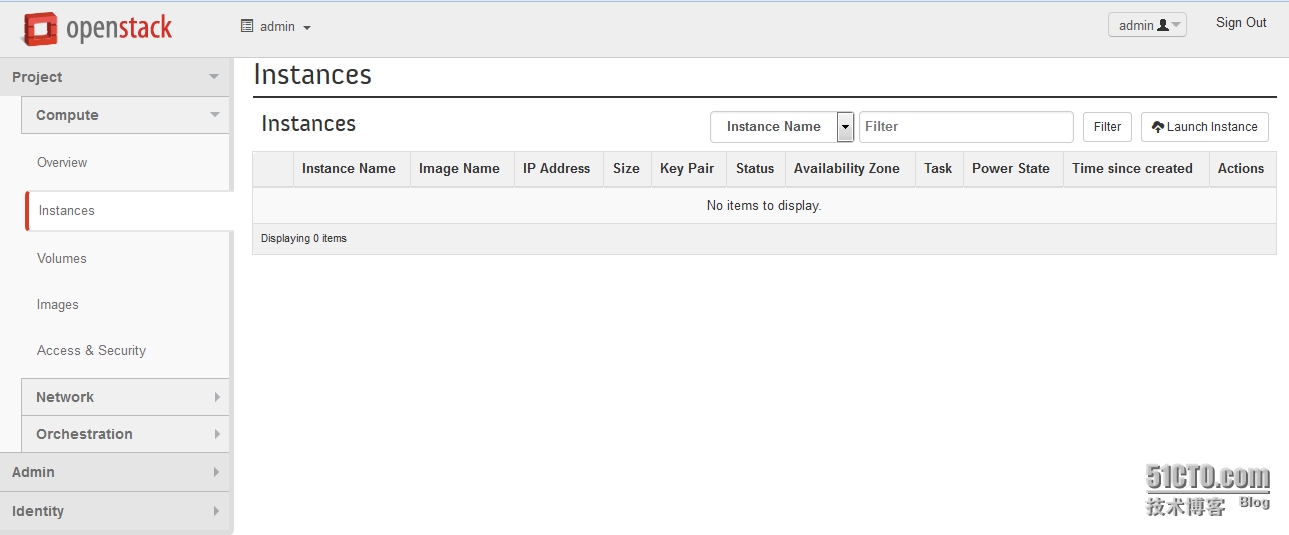This screenshot has height=535, width=1289.
Task: Sort by Power State column header
Action: [x=1011, y=168]
